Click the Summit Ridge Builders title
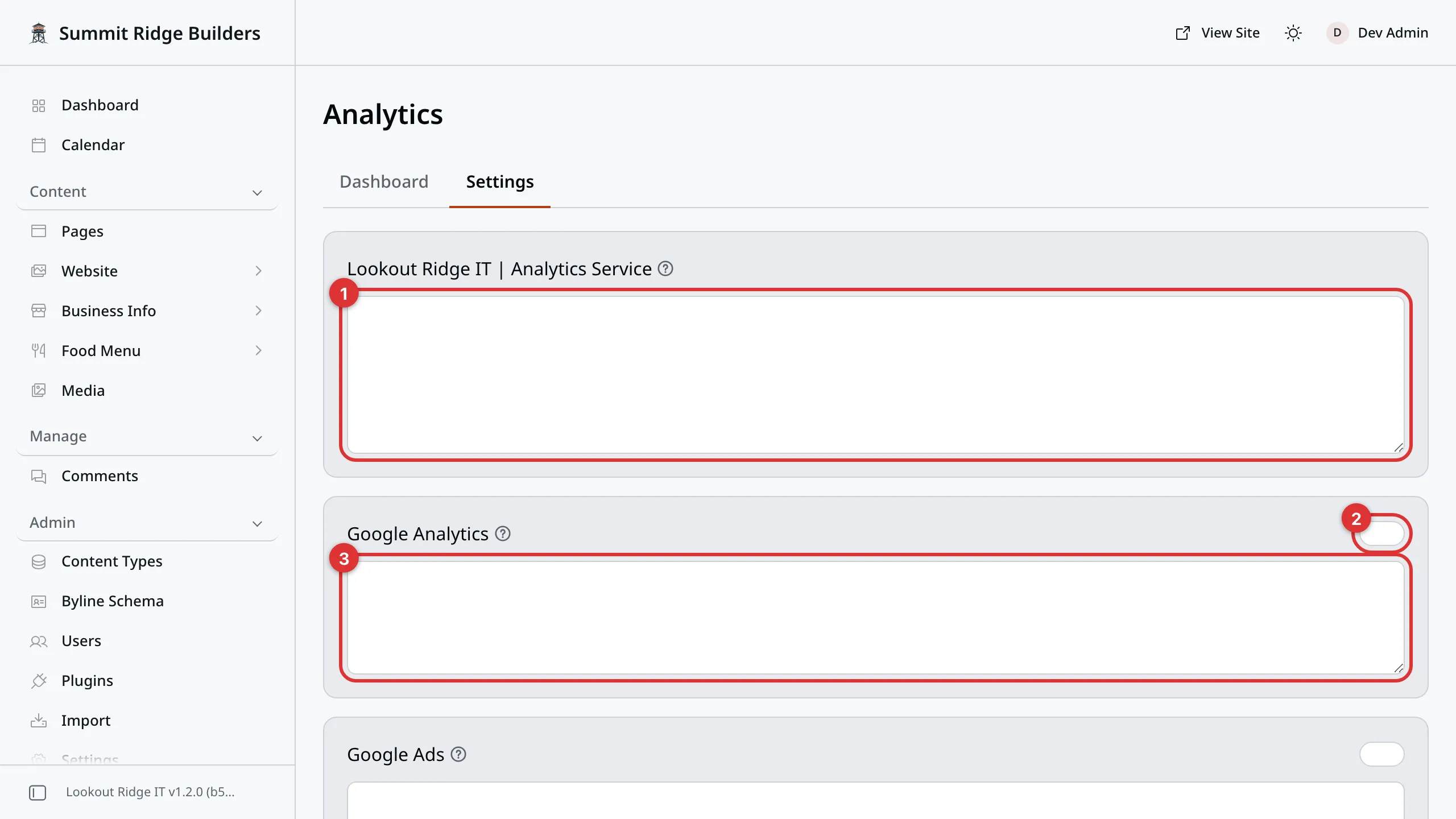Image resolution: width=1456 pixels, height=819 pixels. click(x=160, y=34)
